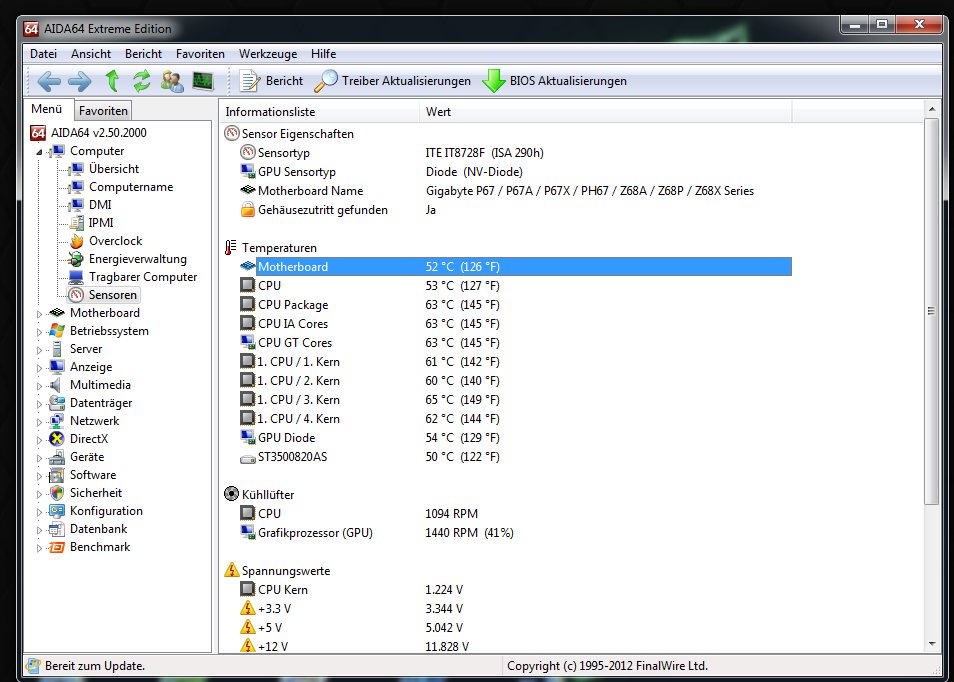
Task: Click the update status icon in status bar
Action: [x=34, y=666]
